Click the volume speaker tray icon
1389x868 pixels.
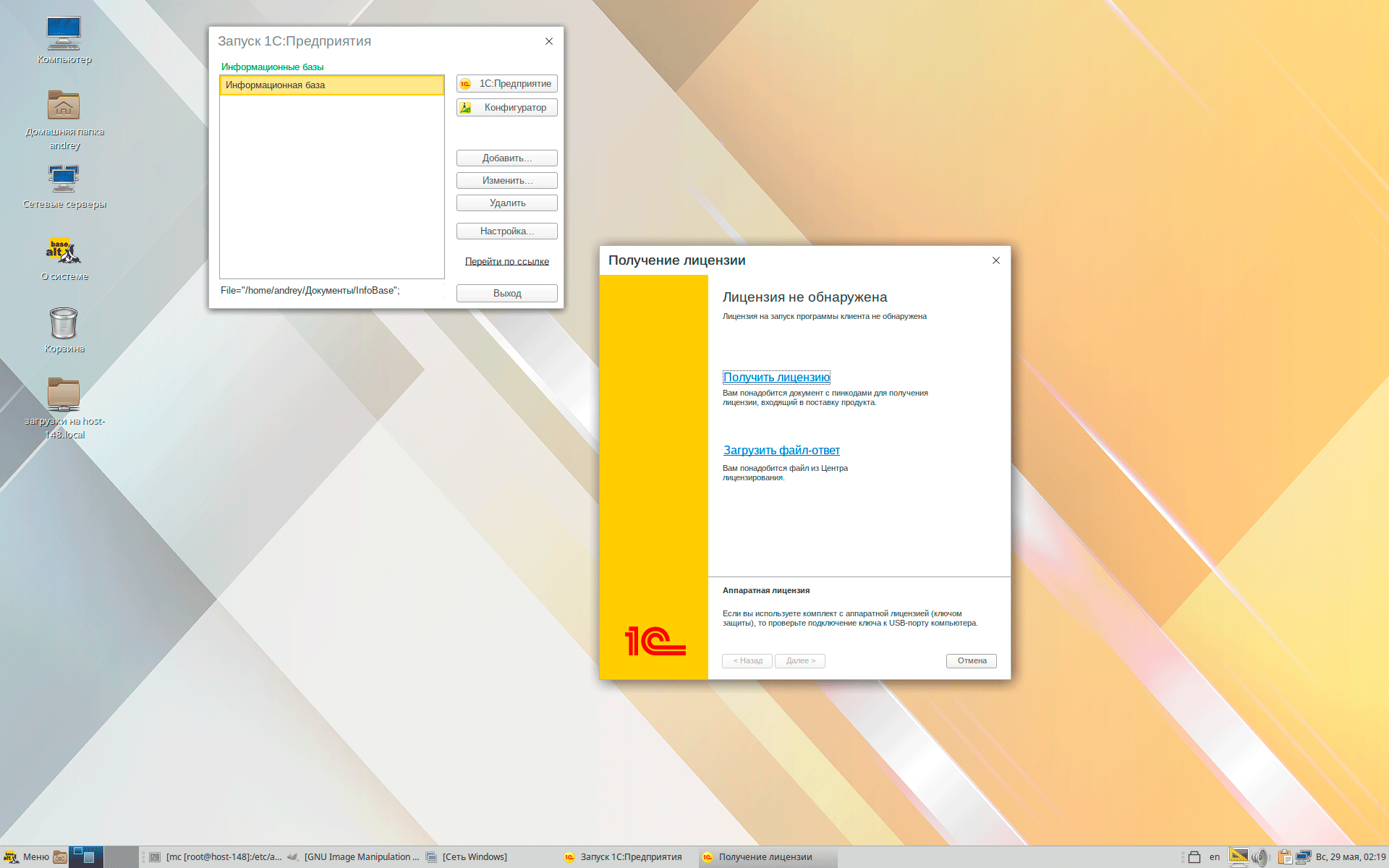(1260, 857)
